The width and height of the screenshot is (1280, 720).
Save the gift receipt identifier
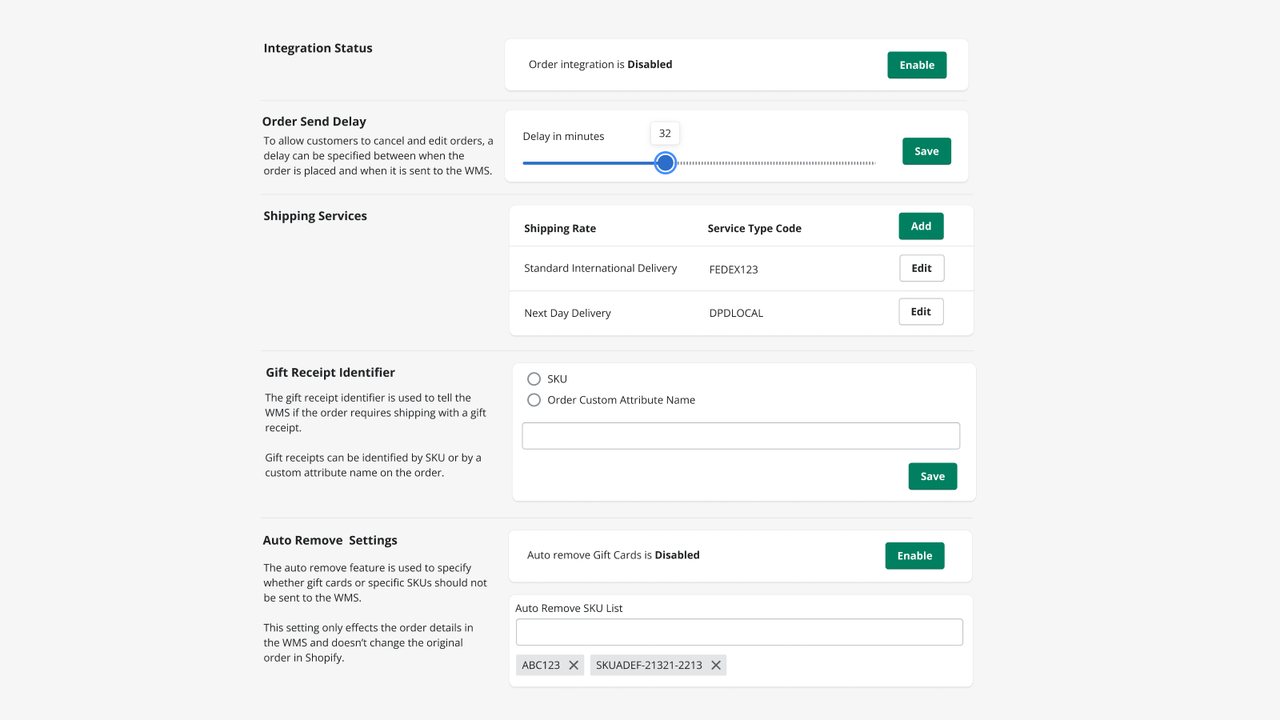tap(932, 475)
